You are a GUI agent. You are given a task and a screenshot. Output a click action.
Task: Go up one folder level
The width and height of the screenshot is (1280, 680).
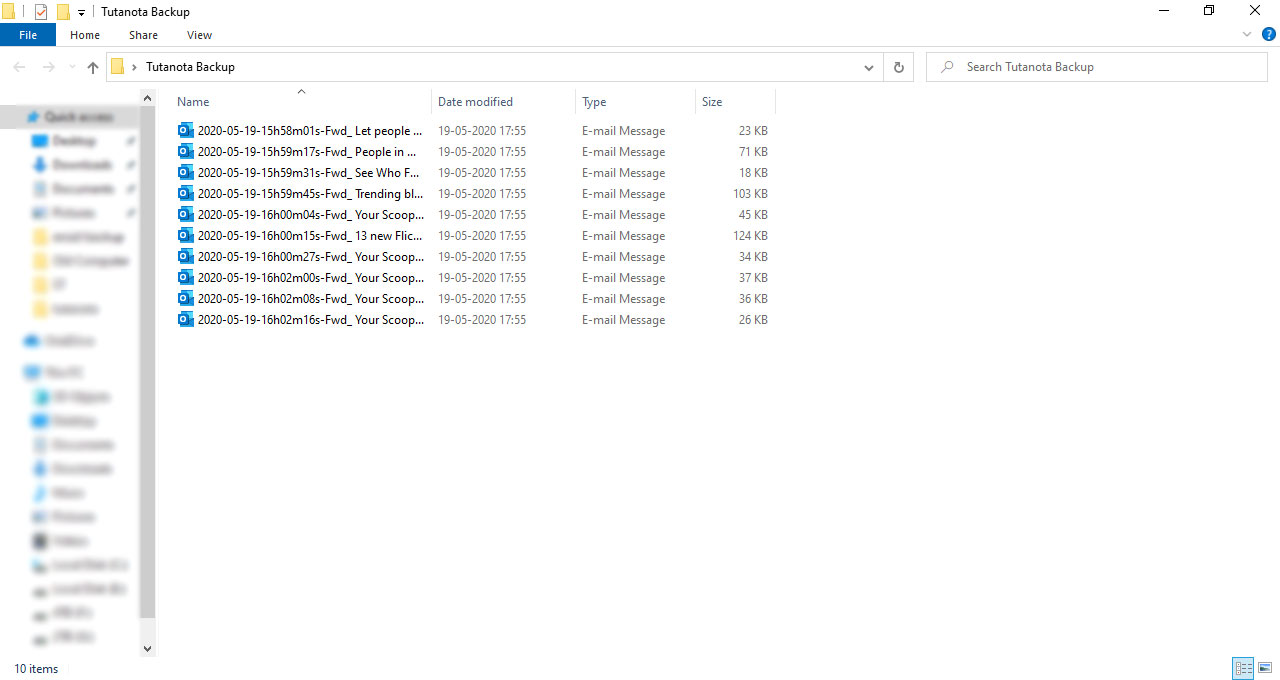(x=93, y=67)
